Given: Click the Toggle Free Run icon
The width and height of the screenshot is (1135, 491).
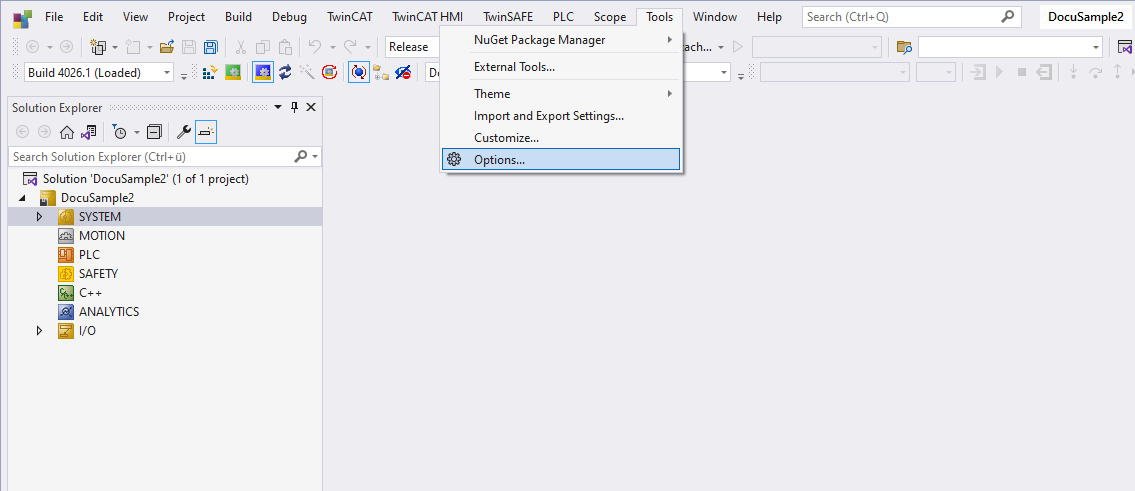Looking at the screenshot, I should click(x=330, y=72).
